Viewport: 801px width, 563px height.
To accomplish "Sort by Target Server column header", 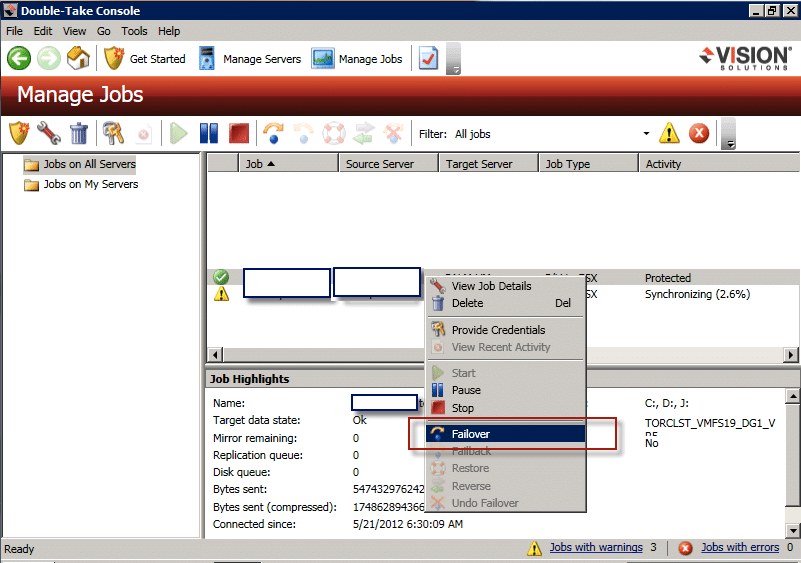I will [x=489, y=163].
